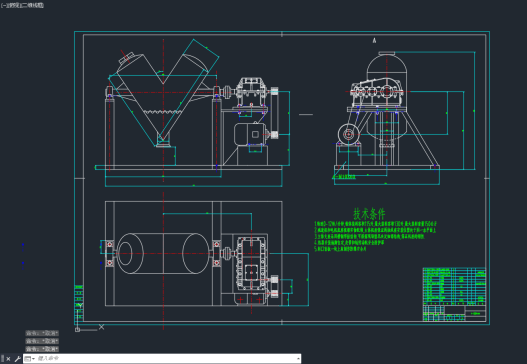
Task: Select the green 技术条件 heading text
Action: [x=369, y=214]
